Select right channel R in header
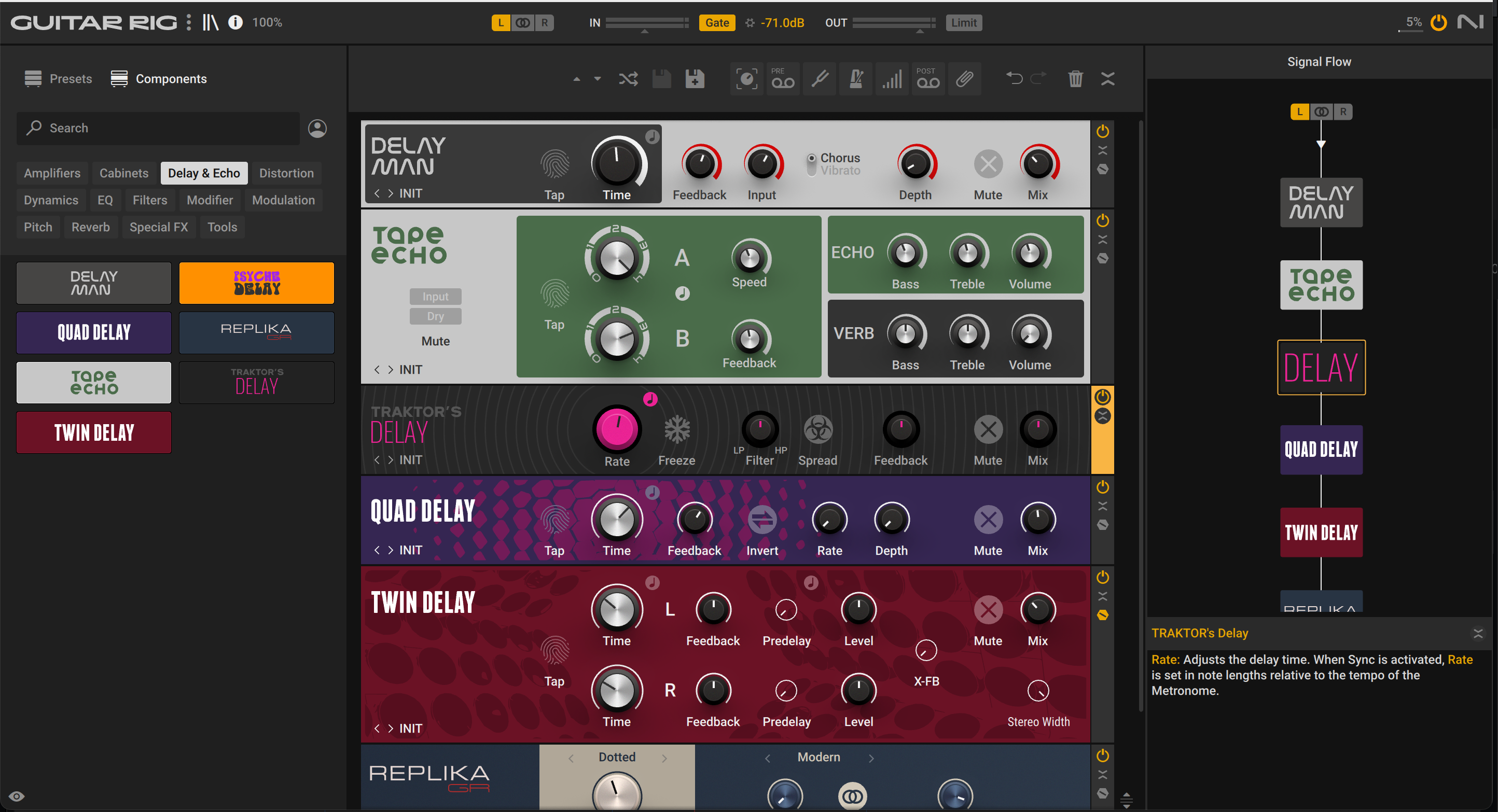 544,22
